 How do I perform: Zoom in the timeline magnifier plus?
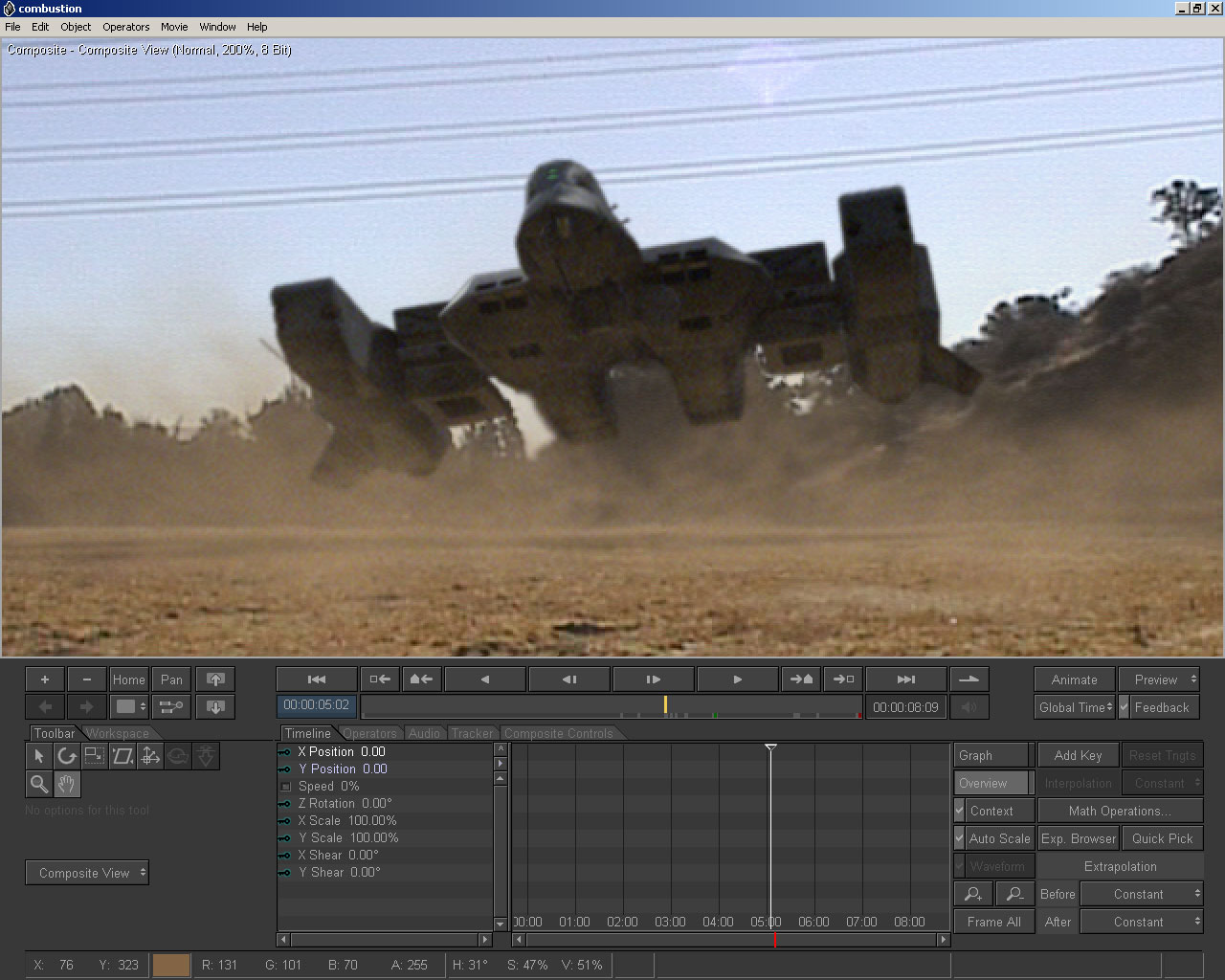973,894
